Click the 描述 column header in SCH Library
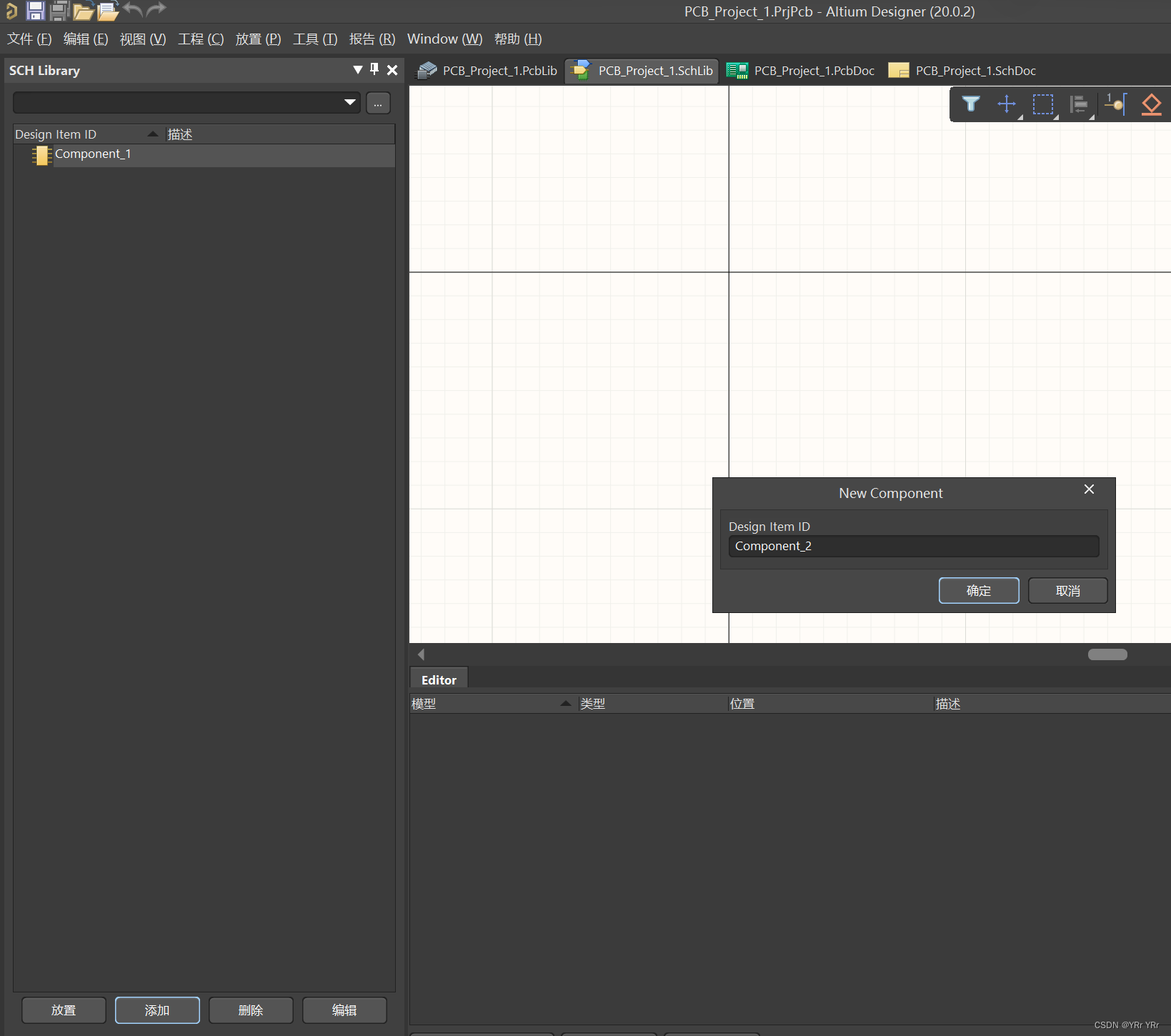Viewport: 1171px width, 1036px height. 280,134
